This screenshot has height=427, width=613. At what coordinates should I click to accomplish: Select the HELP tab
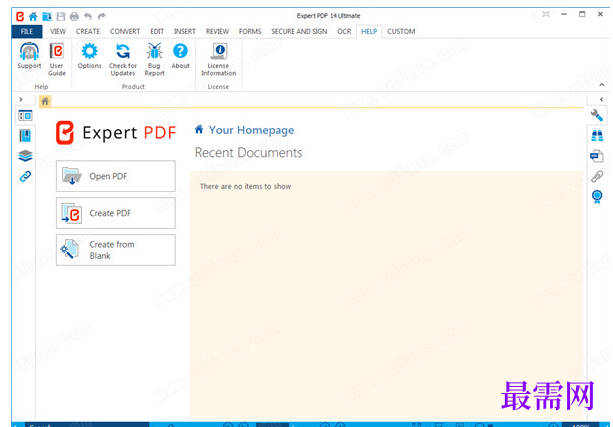[x=369, y=31]
